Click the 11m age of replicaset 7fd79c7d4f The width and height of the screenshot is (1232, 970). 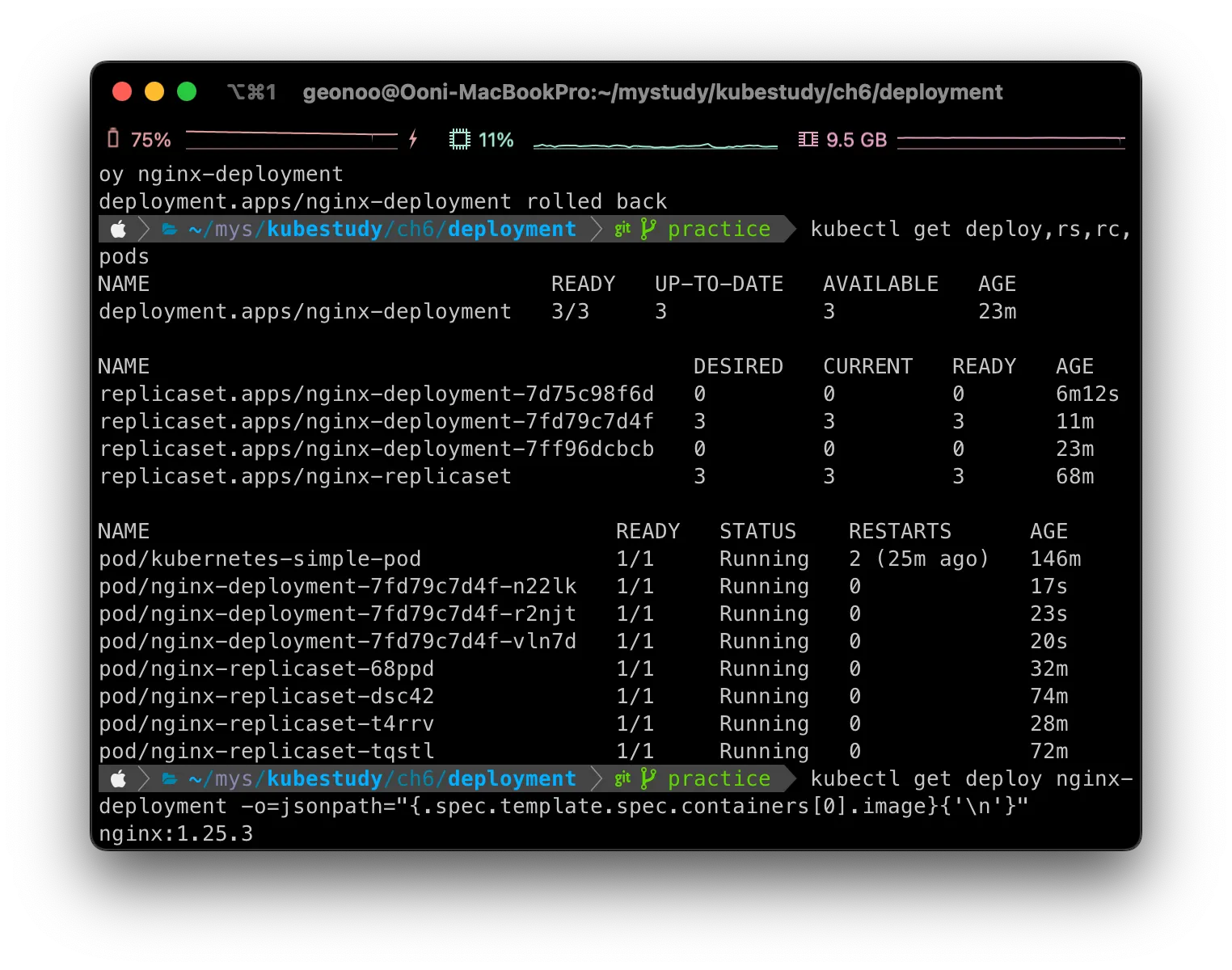[x=1075, y=421]
